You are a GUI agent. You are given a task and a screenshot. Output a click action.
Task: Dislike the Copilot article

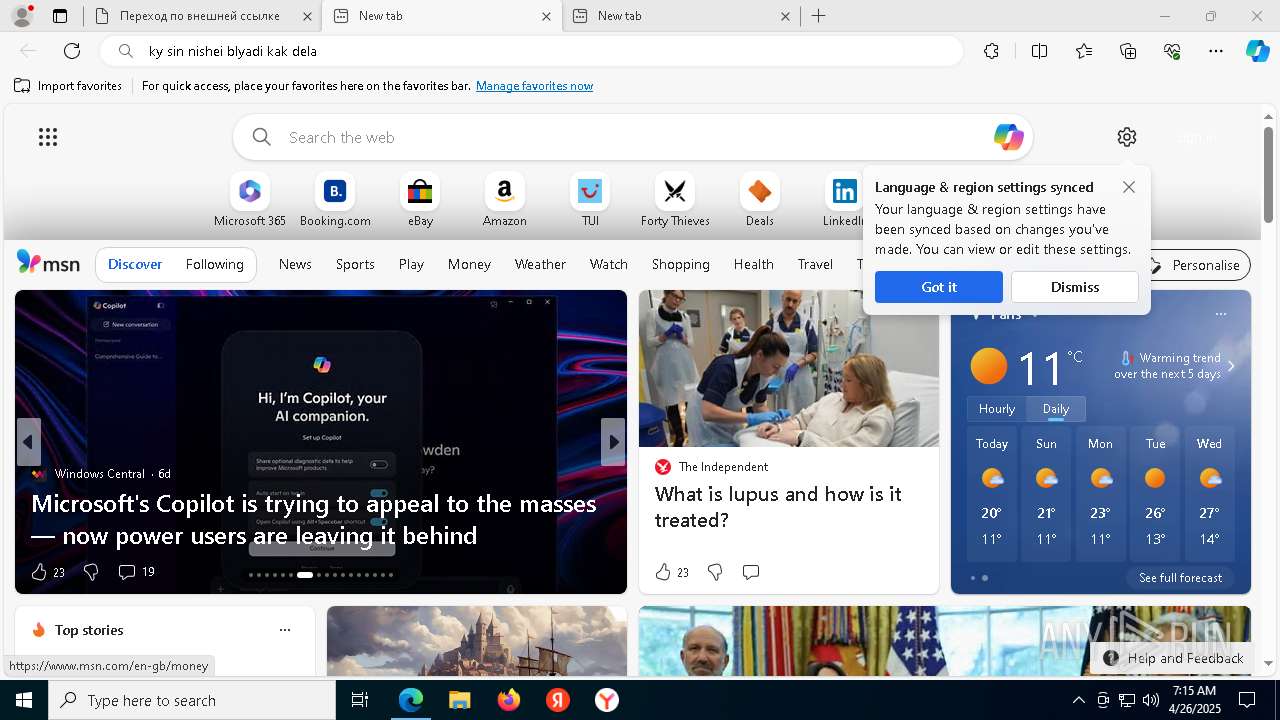click(91, 572)
